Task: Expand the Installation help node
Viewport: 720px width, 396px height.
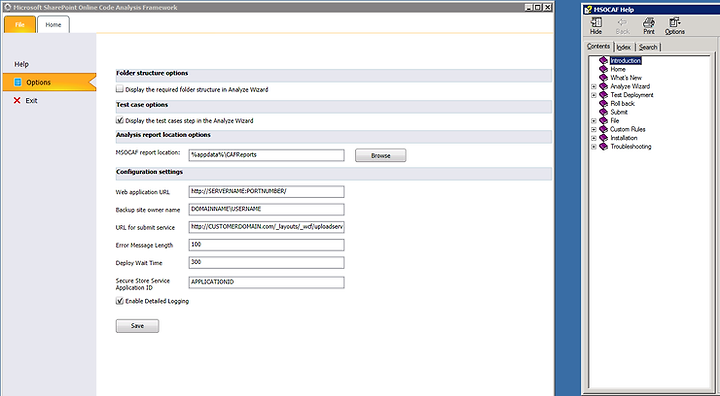Action: (594, 138)
